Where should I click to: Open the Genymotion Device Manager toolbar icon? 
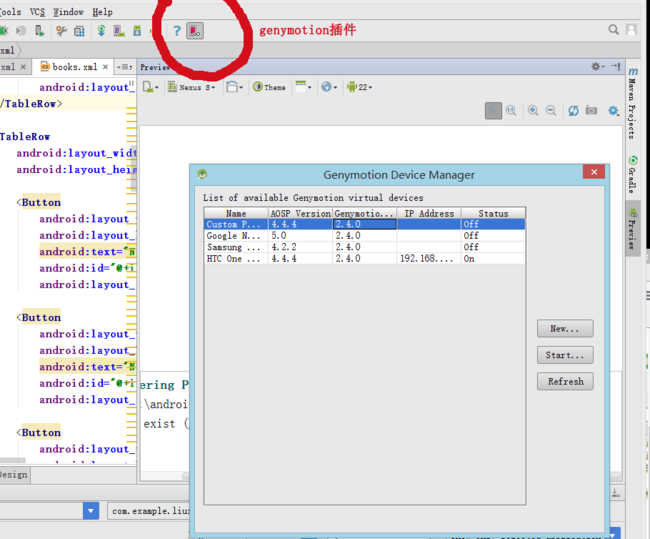(x=195, y=31)
